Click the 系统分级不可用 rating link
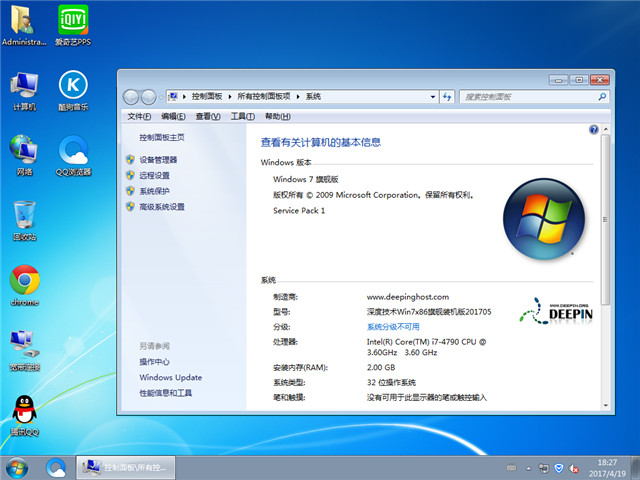The width and height of the screenshot is (640, 480). 393,327
